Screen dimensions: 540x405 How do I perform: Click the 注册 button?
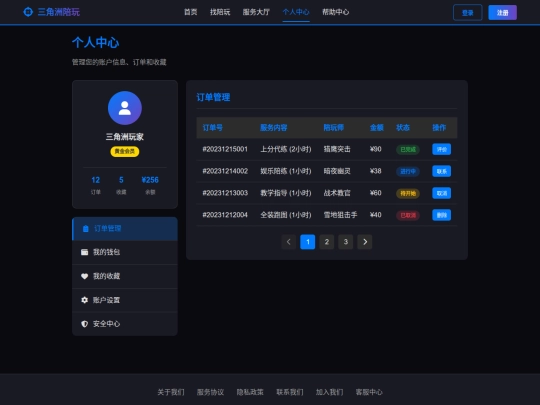click(502, 13)
